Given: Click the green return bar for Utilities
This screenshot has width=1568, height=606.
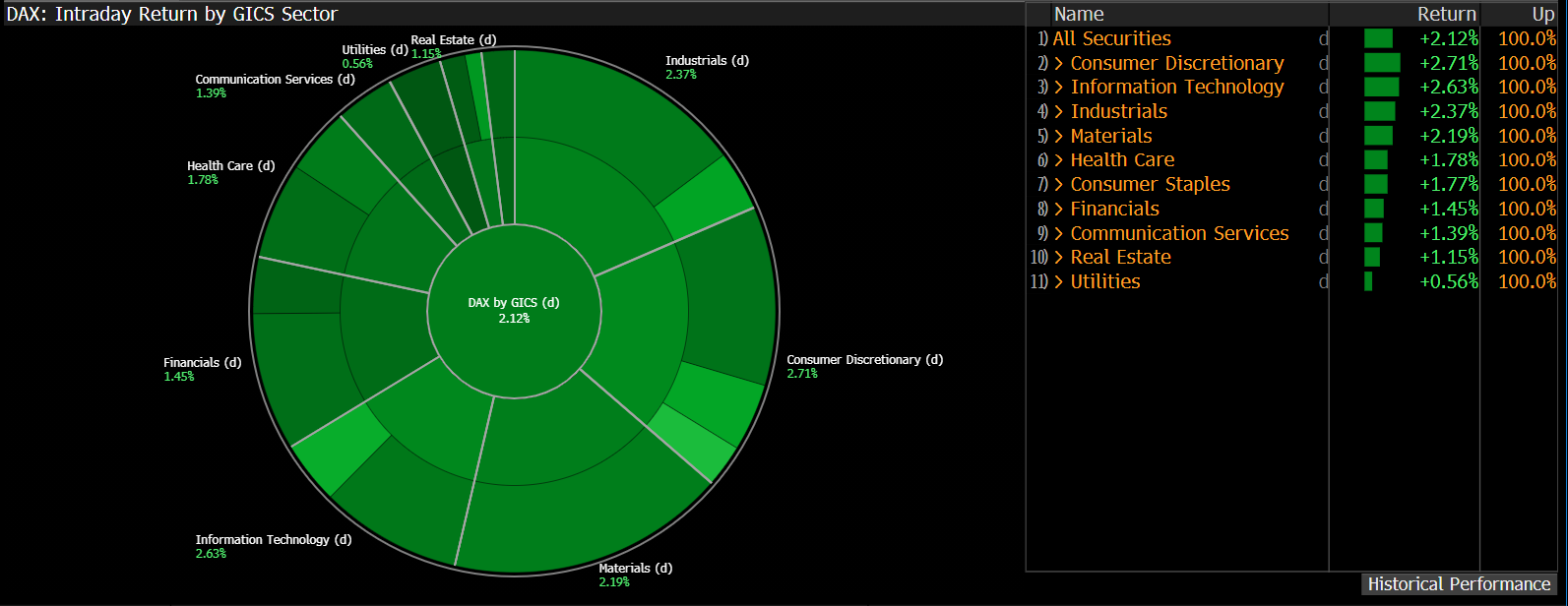Looking at the screenshot, I should click(1368, 282).
